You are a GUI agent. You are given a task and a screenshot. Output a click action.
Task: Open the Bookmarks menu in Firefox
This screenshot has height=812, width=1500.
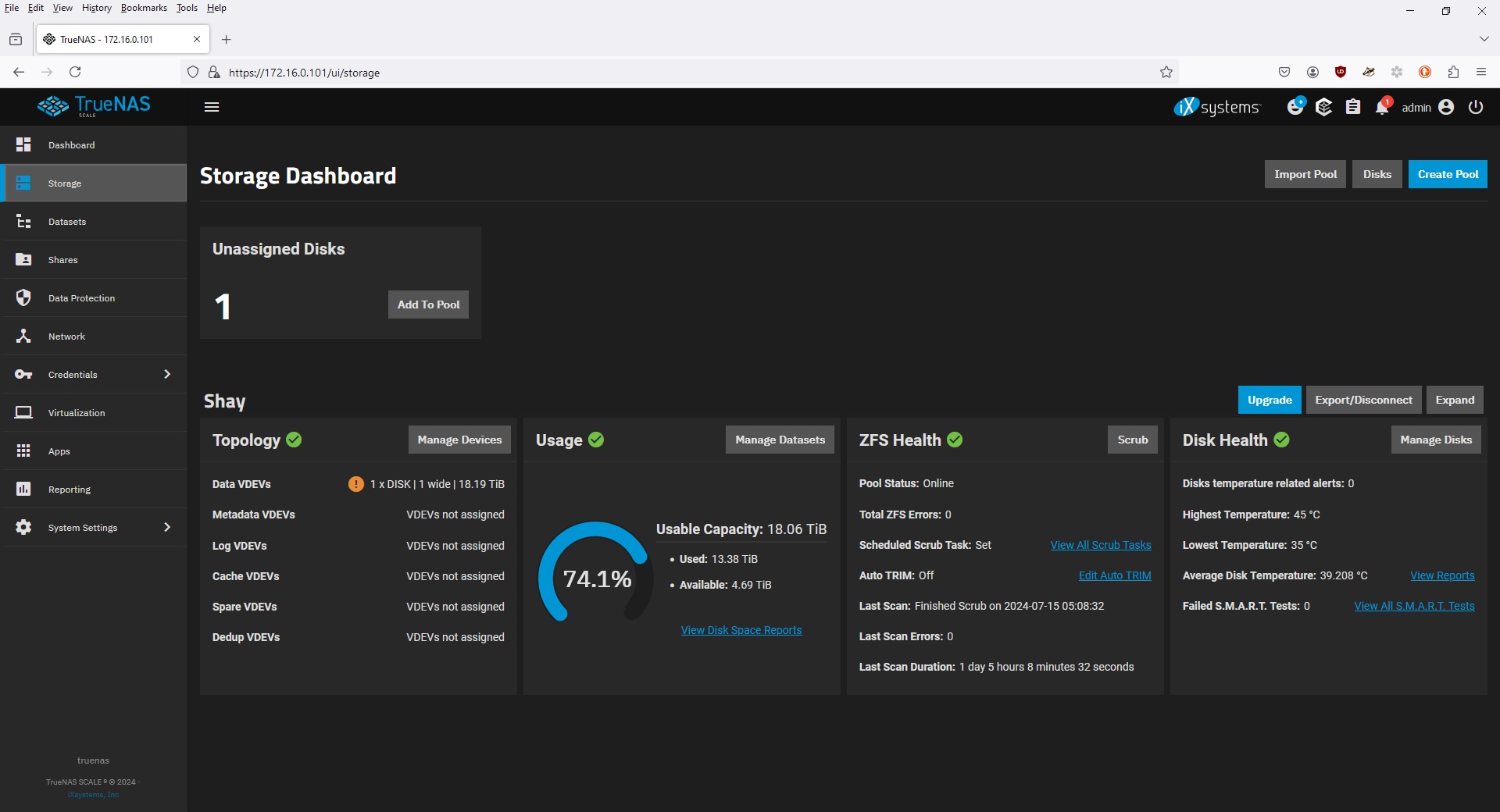pyautogui.click(x=144, y=8)
